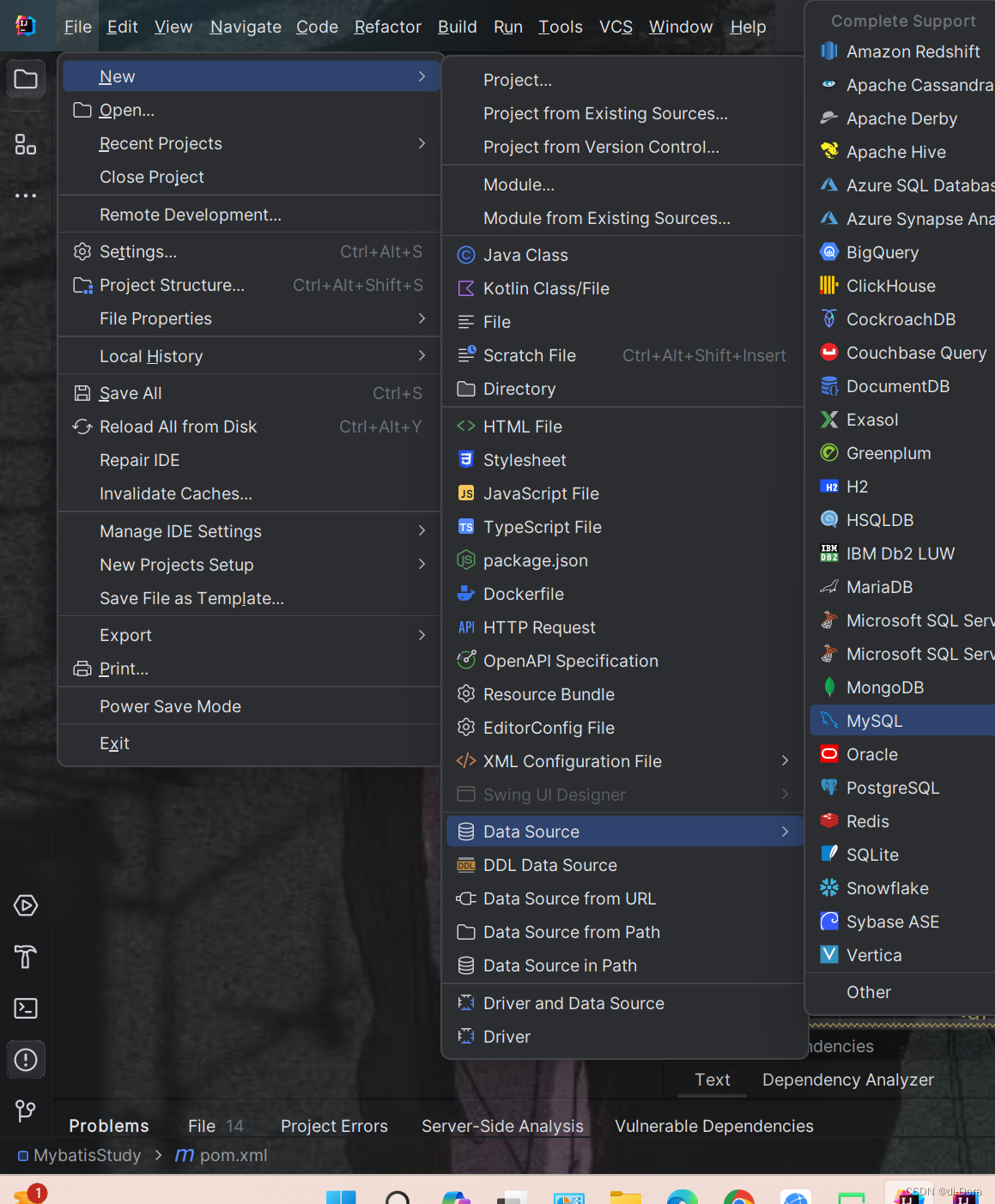This screenshot has width=995, height=1204.
Task: Switch to the Dependency Analyzer tab
Action: click(x=848, y=1080)
